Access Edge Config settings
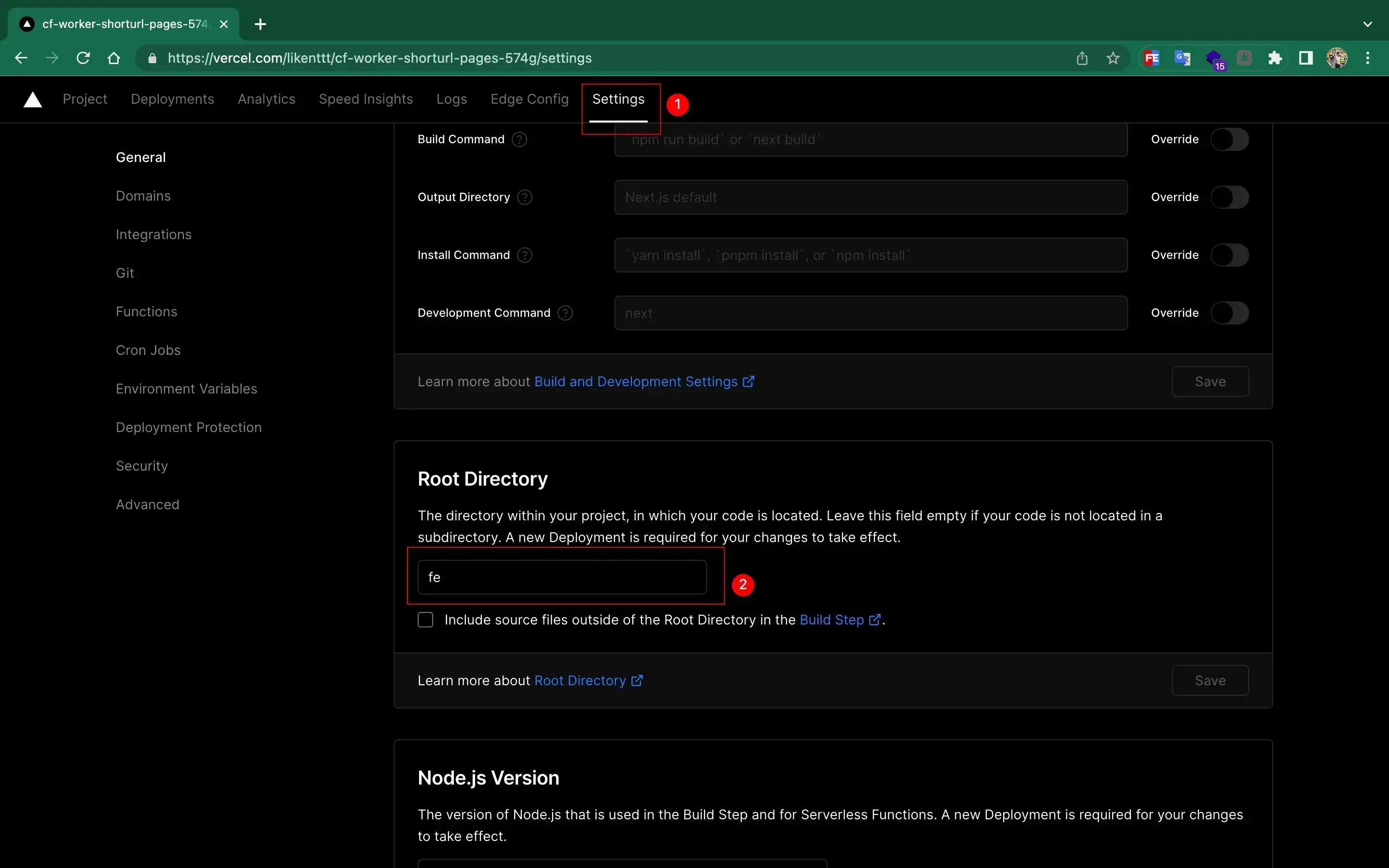The image size is (1389, 868). point(530,99)
